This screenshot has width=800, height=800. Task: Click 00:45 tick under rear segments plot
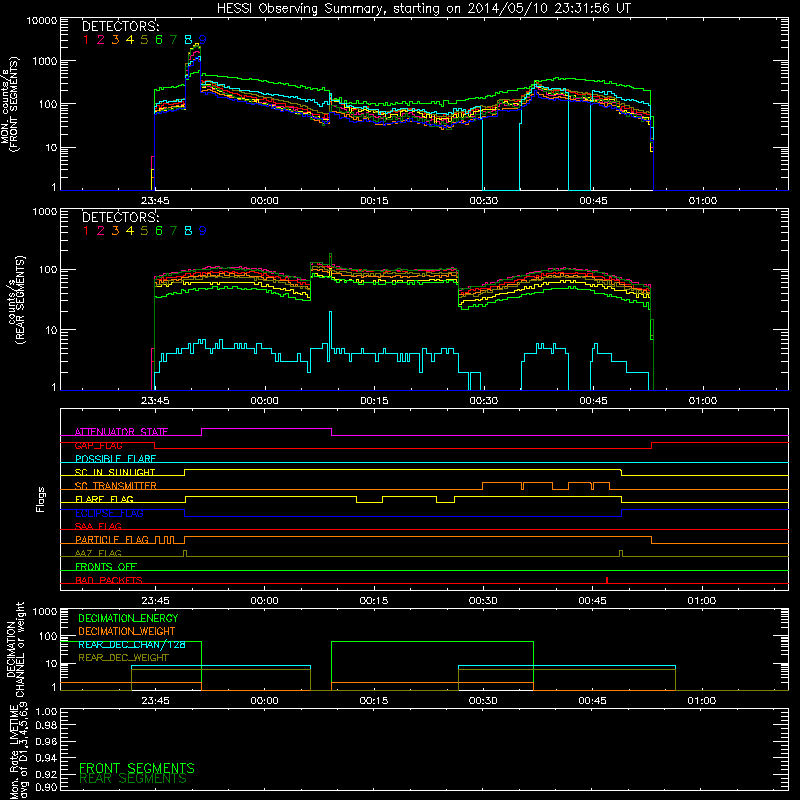pos(593,401)
